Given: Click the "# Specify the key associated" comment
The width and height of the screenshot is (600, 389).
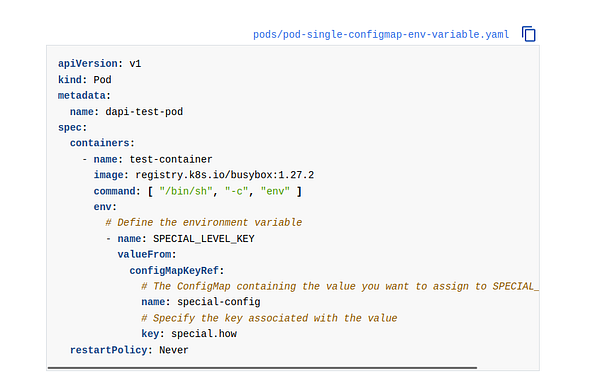Looking at the screenshot, I should click(x=269, y=318).
